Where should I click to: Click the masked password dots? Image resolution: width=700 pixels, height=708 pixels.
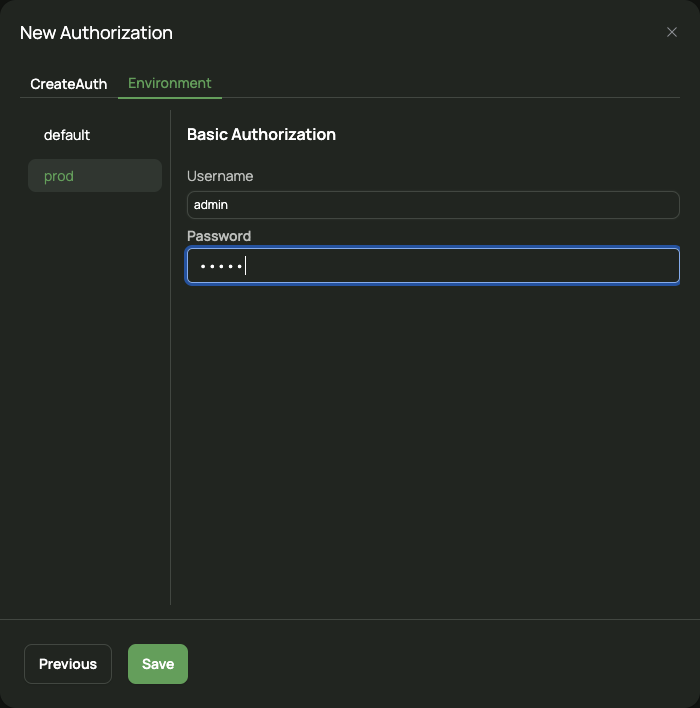click(221, 266)
